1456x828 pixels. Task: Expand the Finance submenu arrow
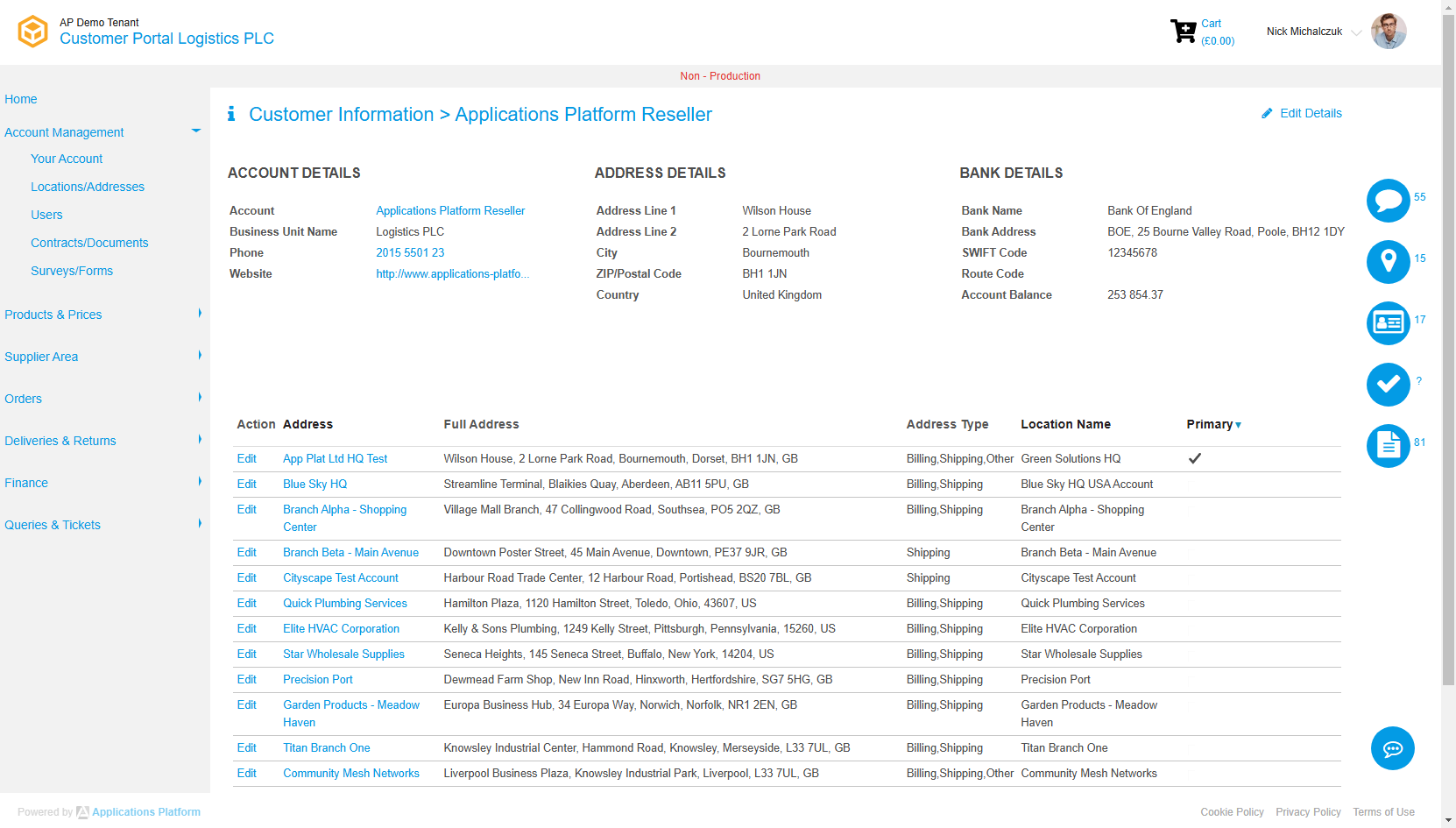(200, 481)
